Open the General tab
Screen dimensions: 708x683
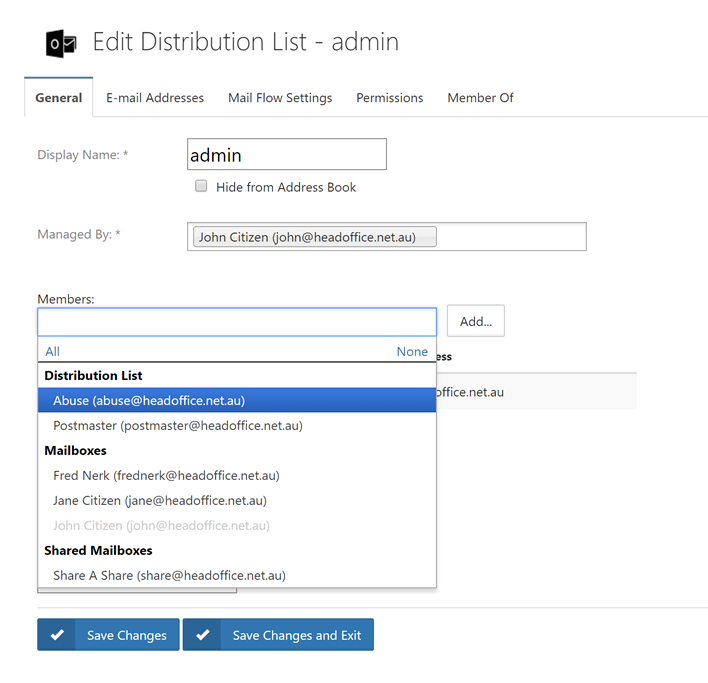pos(59,98)
